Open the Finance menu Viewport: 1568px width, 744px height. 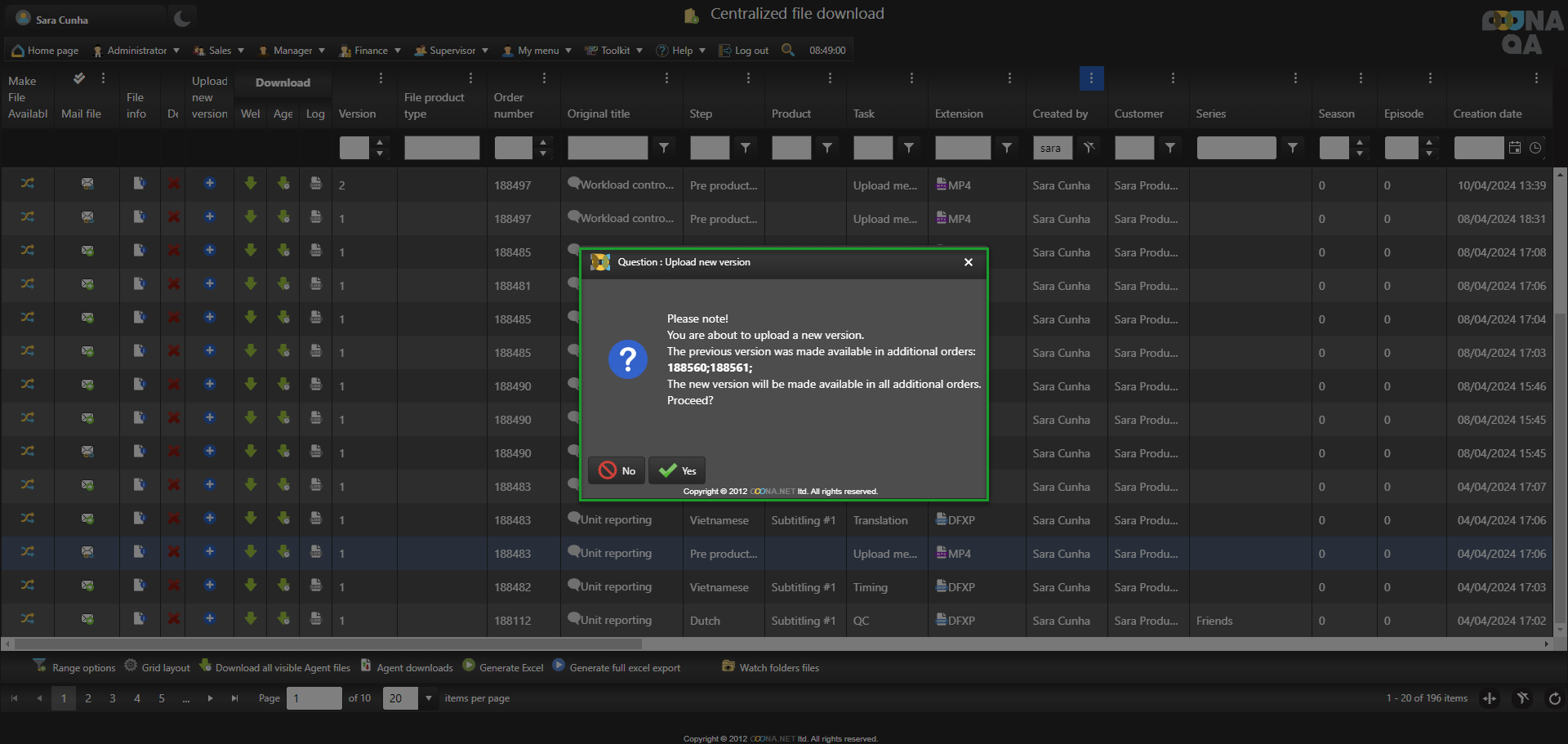click(370, 51)
